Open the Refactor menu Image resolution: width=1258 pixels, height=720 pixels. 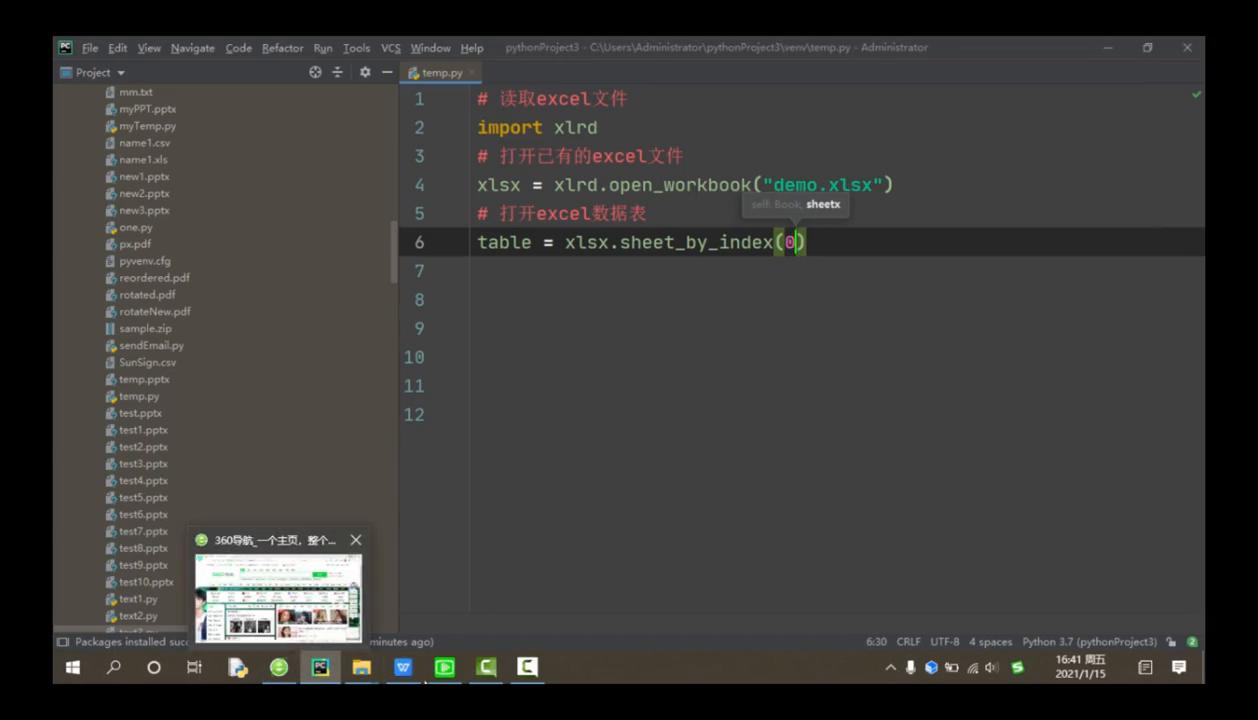point(282,48)
